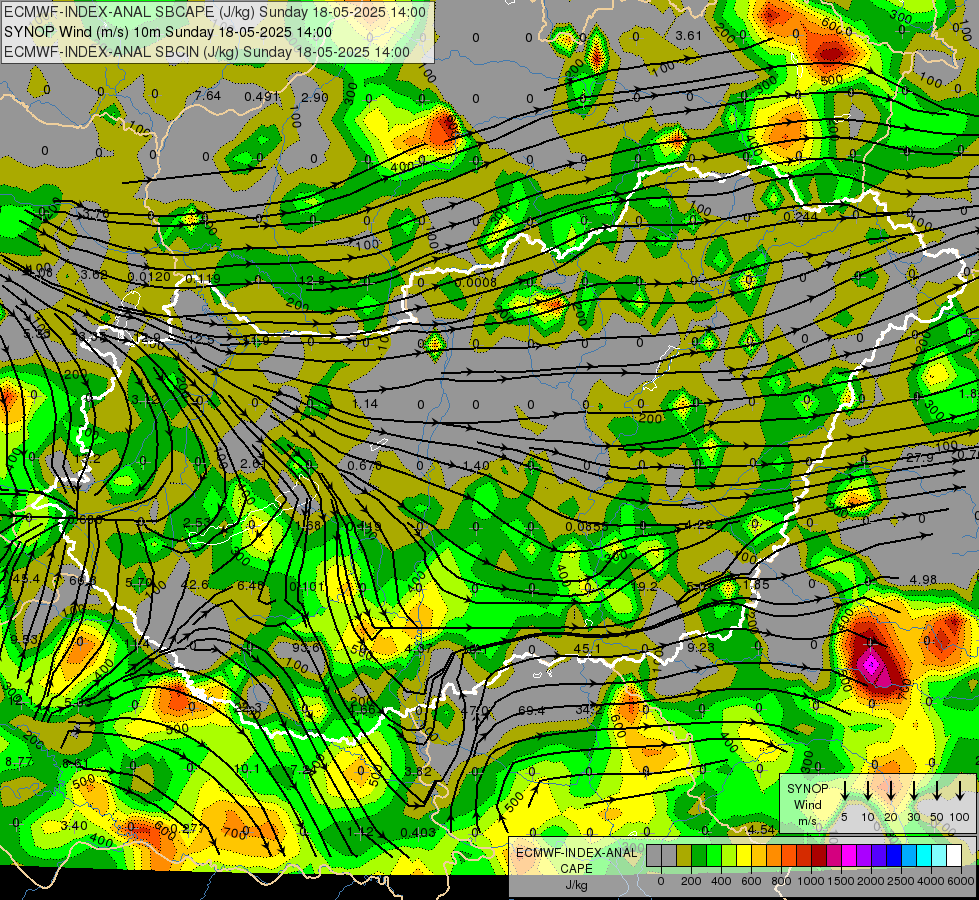Click the 9.23 value on the map

701,647
